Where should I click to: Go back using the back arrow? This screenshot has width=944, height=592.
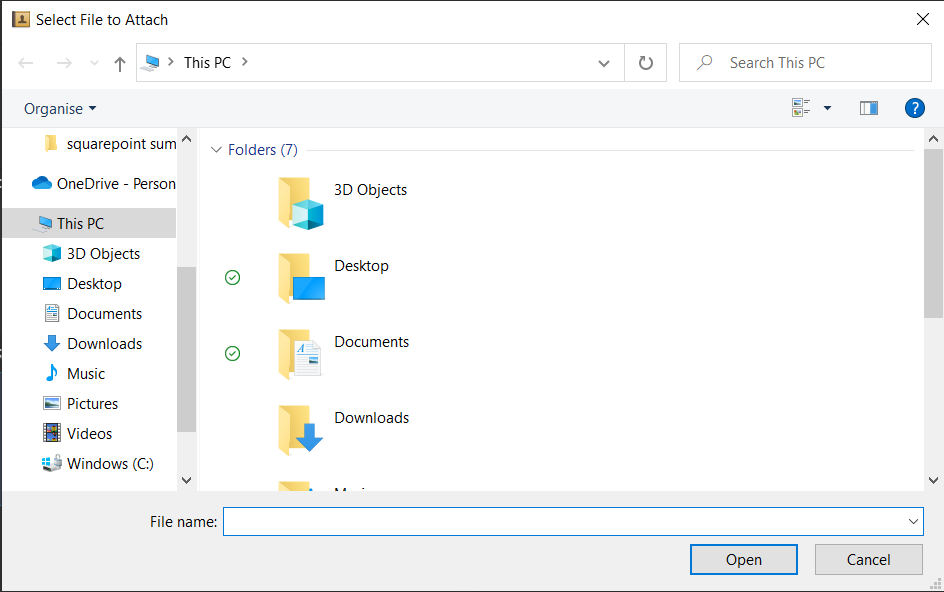(25, 63)
